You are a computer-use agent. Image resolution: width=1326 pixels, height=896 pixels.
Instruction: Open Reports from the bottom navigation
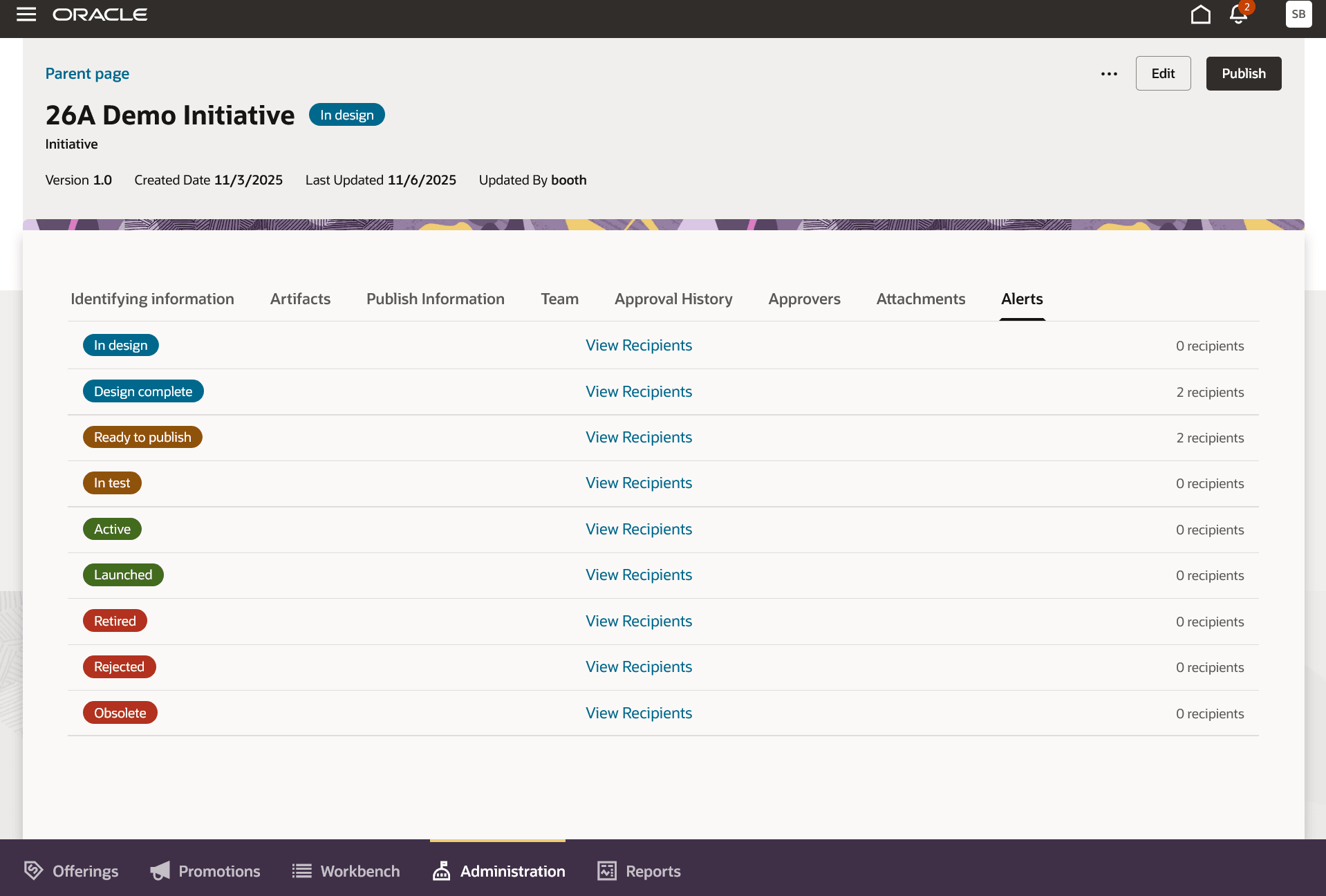click(x=638, y=870)
